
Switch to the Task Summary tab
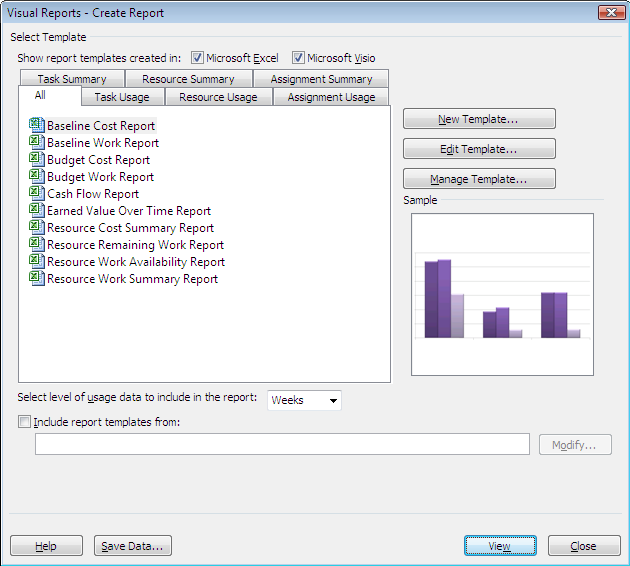click(x=72, y=79)
